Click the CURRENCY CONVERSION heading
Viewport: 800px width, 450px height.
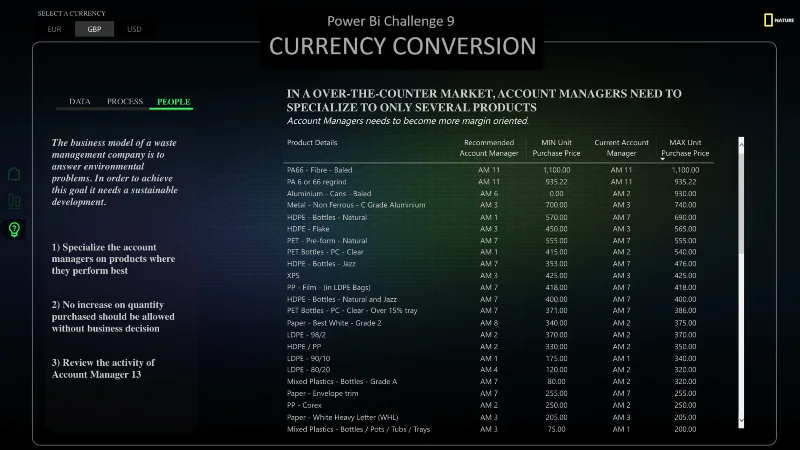[403, 46]
